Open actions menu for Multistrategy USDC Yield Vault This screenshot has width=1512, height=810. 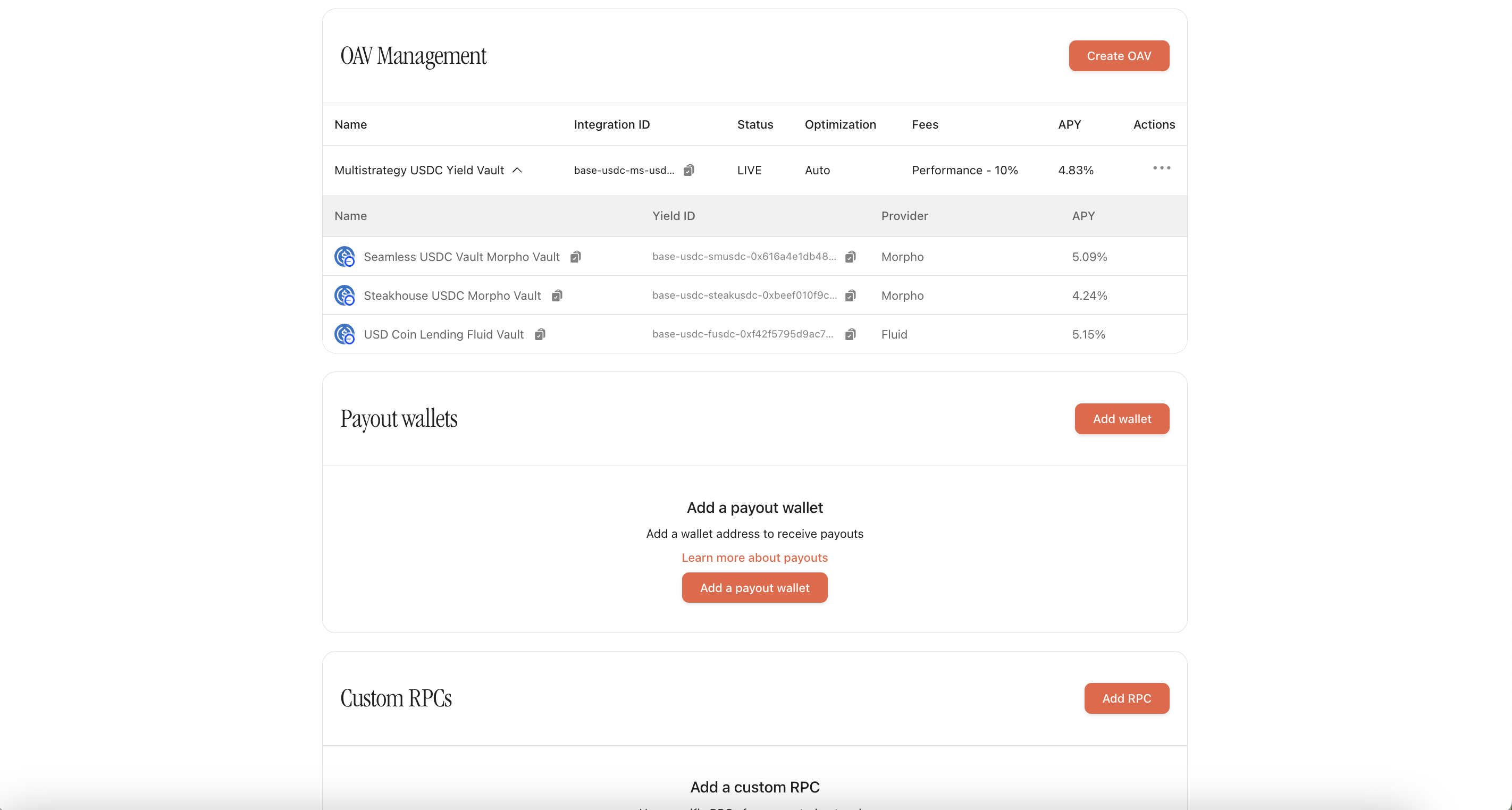tap(1162, 168)
